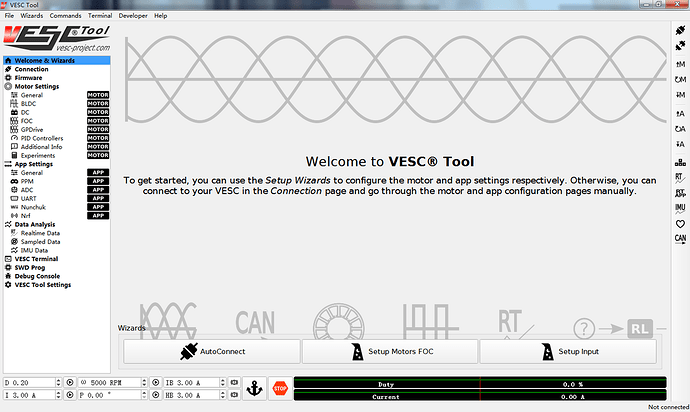Viewport: 690px width, 412px height.
Task: Click the red STOP button icon
Action: [280, 389]
